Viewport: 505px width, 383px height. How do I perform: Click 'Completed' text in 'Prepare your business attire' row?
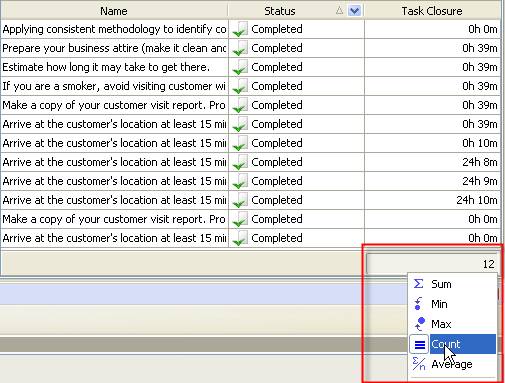point(277,48)
